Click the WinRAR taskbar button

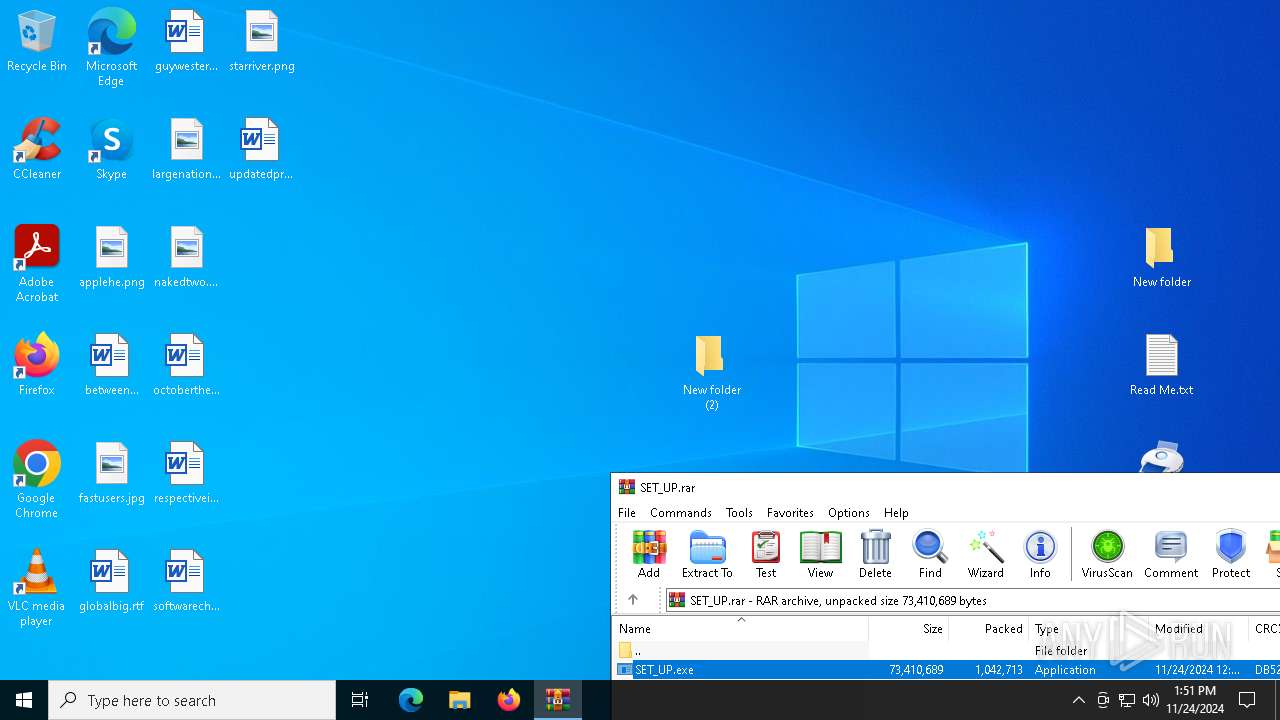click(x=558, y=700)
